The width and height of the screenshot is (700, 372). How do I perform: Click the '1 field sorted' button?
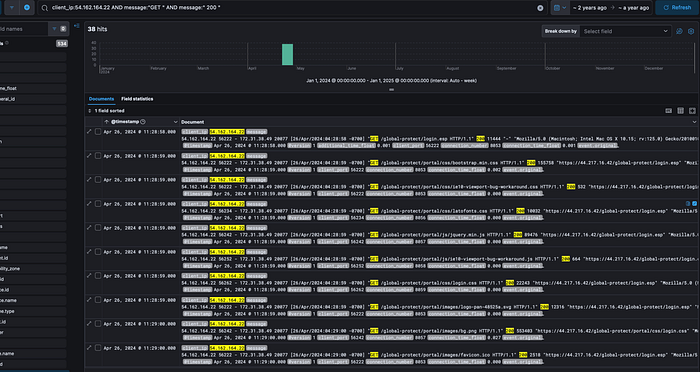click(106, 111)
